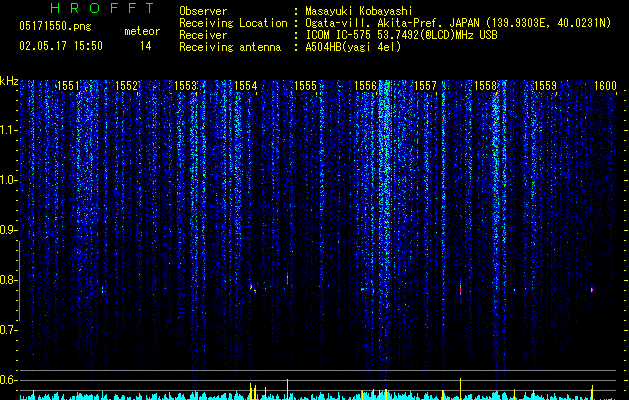Click the meteor count value 14
The height and width of the screenshot is (400, 629).
[x=145, y=46]
